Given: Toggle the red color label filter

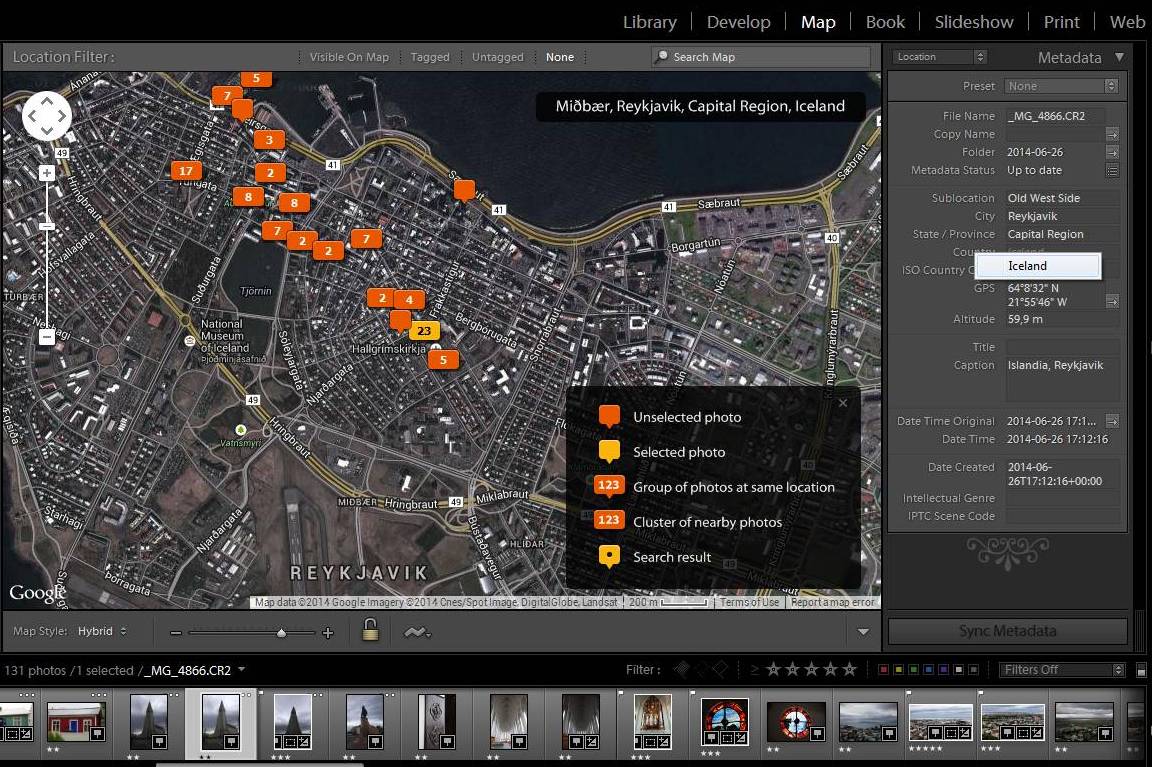Looking at the screenshot, I should click(883, 670).
